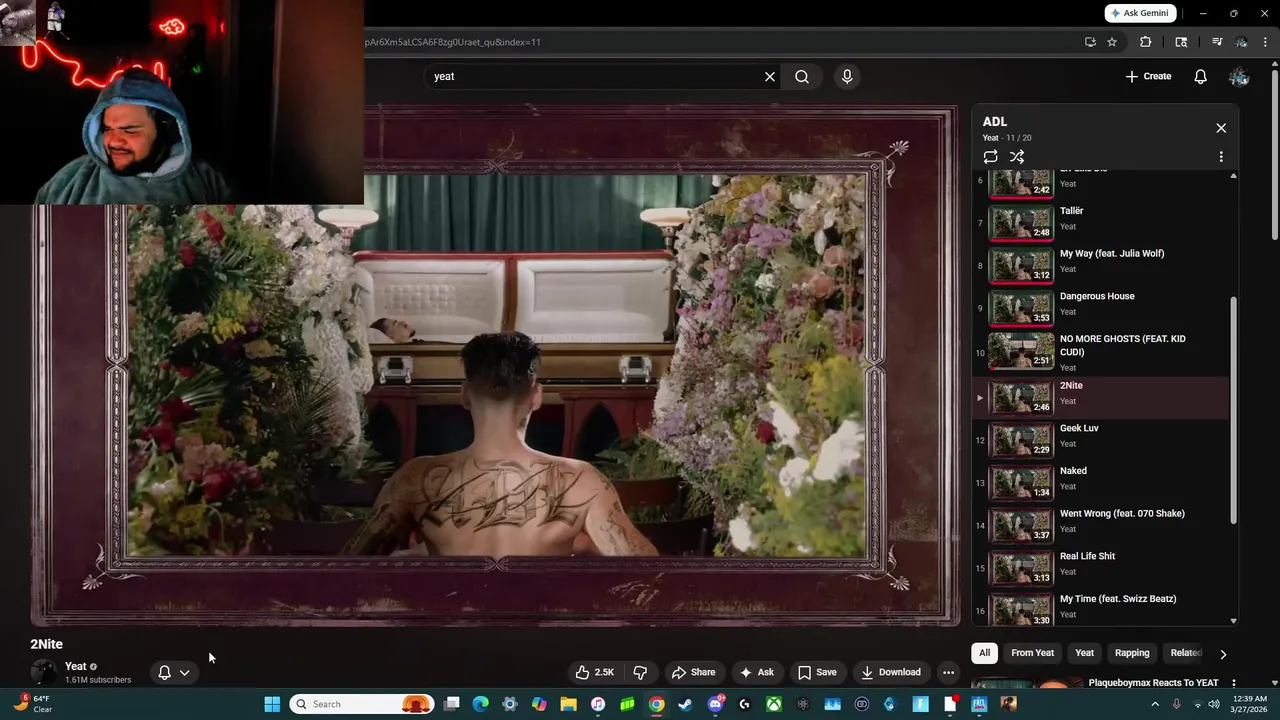The width and height of the screenshot is (1280, 720).
Task: Expand the subscription notification chevron dropdown
Action: (x=184, y=673)
